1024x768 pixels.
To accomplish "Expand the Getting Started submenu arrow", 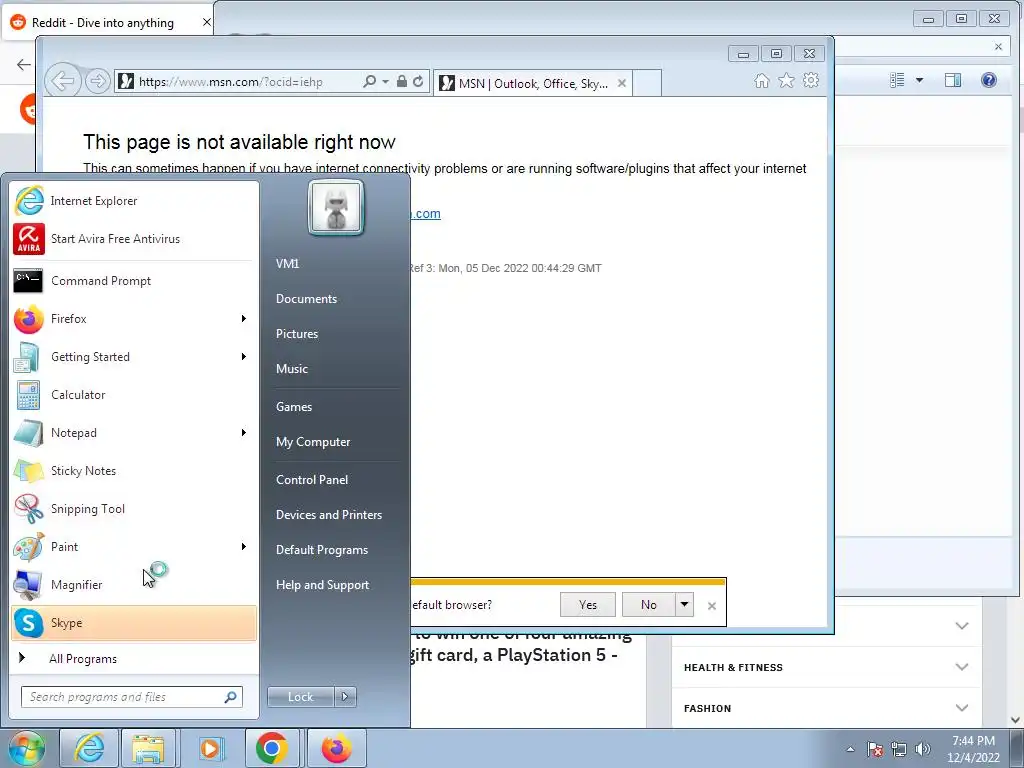I will [x=244, y=357].
